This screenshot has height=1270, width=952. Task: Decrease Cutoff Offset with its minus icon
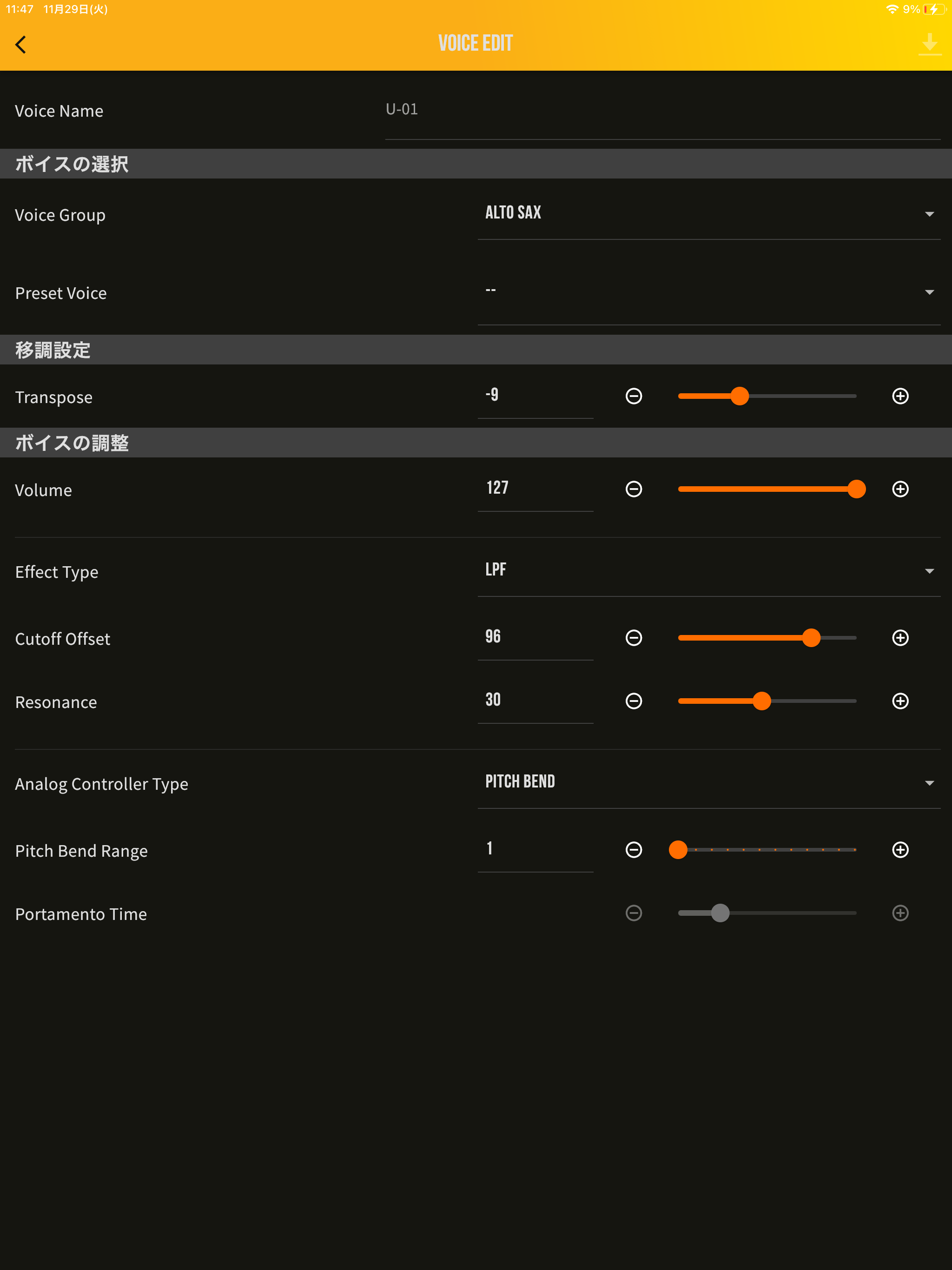[x=633, y=638]
